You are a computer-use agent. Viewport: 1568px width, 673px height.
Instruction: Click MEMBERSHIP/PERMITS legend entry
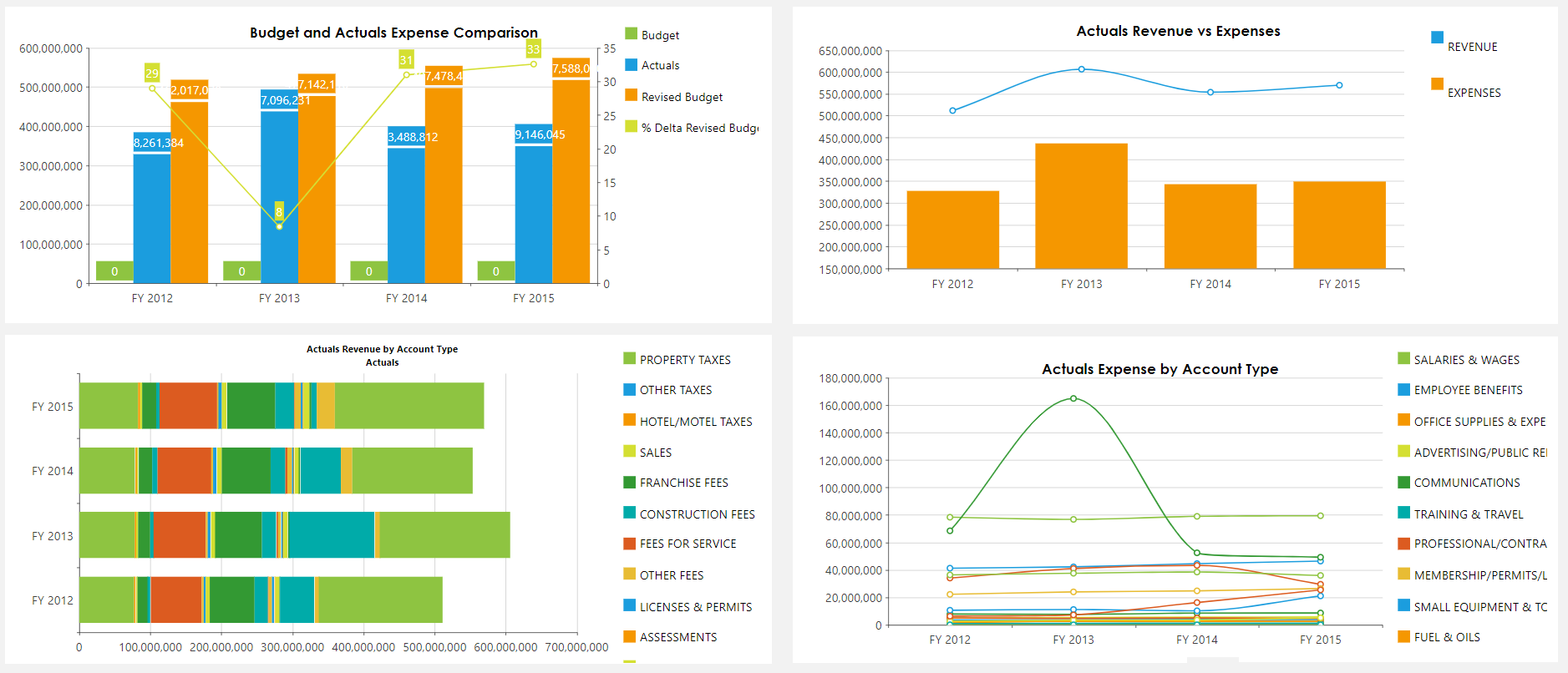[x=1472, y=575]
